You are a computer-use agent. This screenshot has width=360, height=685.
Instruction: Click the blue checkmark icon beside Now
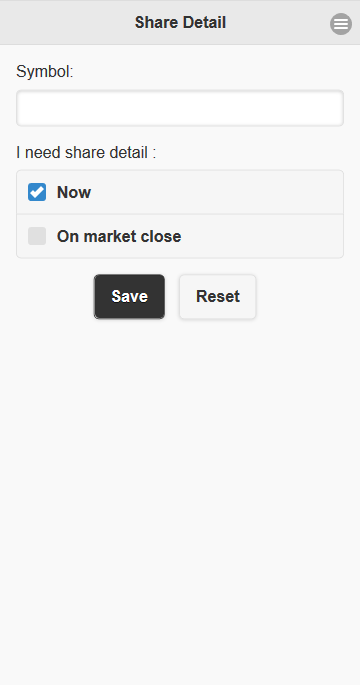[37, 192]
